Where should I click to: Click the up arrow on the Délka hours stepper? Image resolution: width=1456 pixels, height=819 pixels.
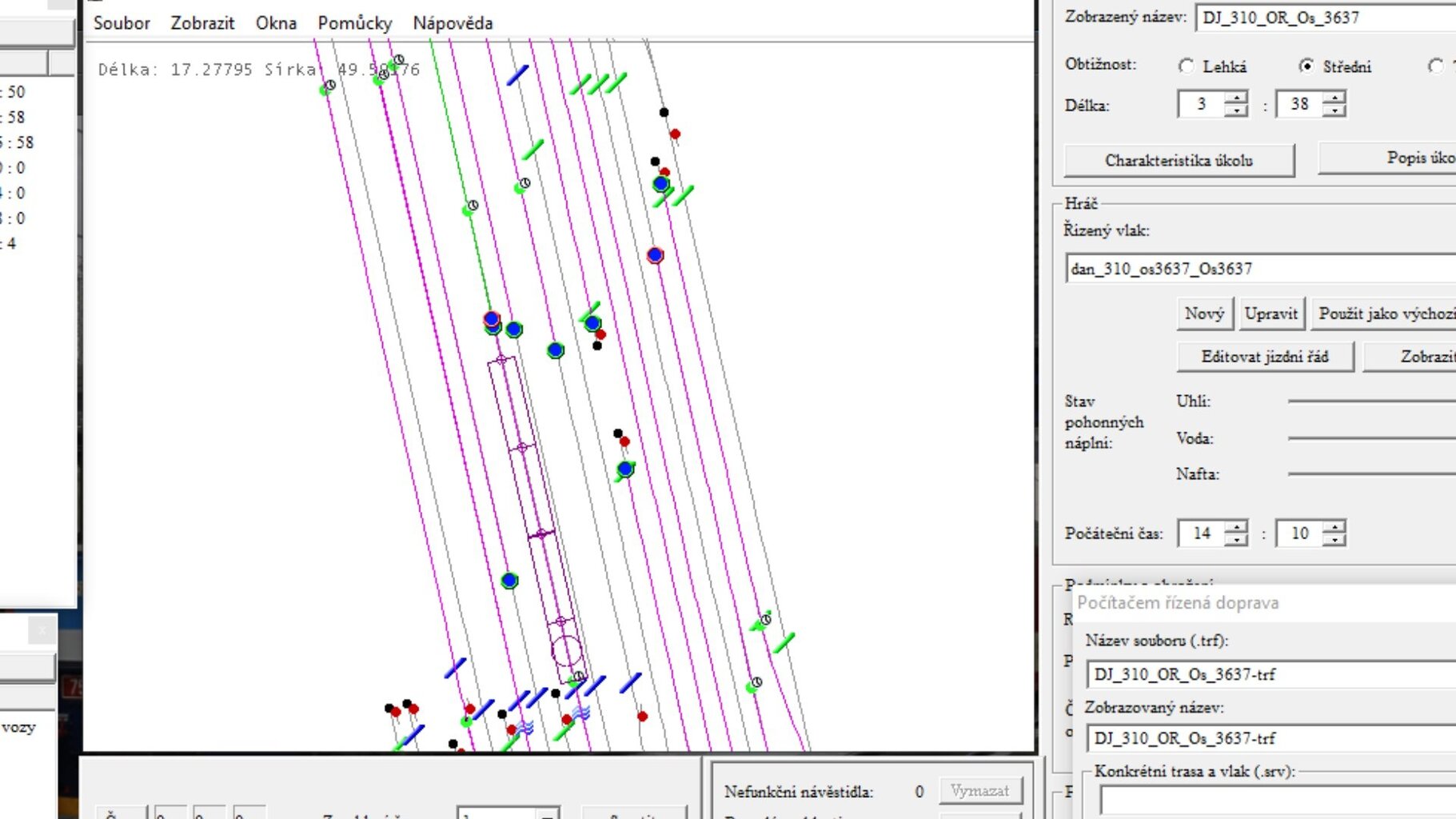tap(1237, 98)
